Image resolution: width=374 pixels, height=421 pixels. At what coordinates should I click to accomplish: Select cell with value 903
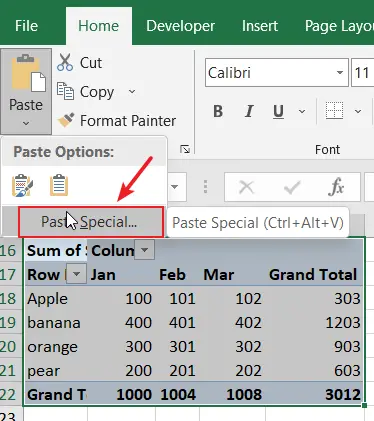tap(314, 347)
